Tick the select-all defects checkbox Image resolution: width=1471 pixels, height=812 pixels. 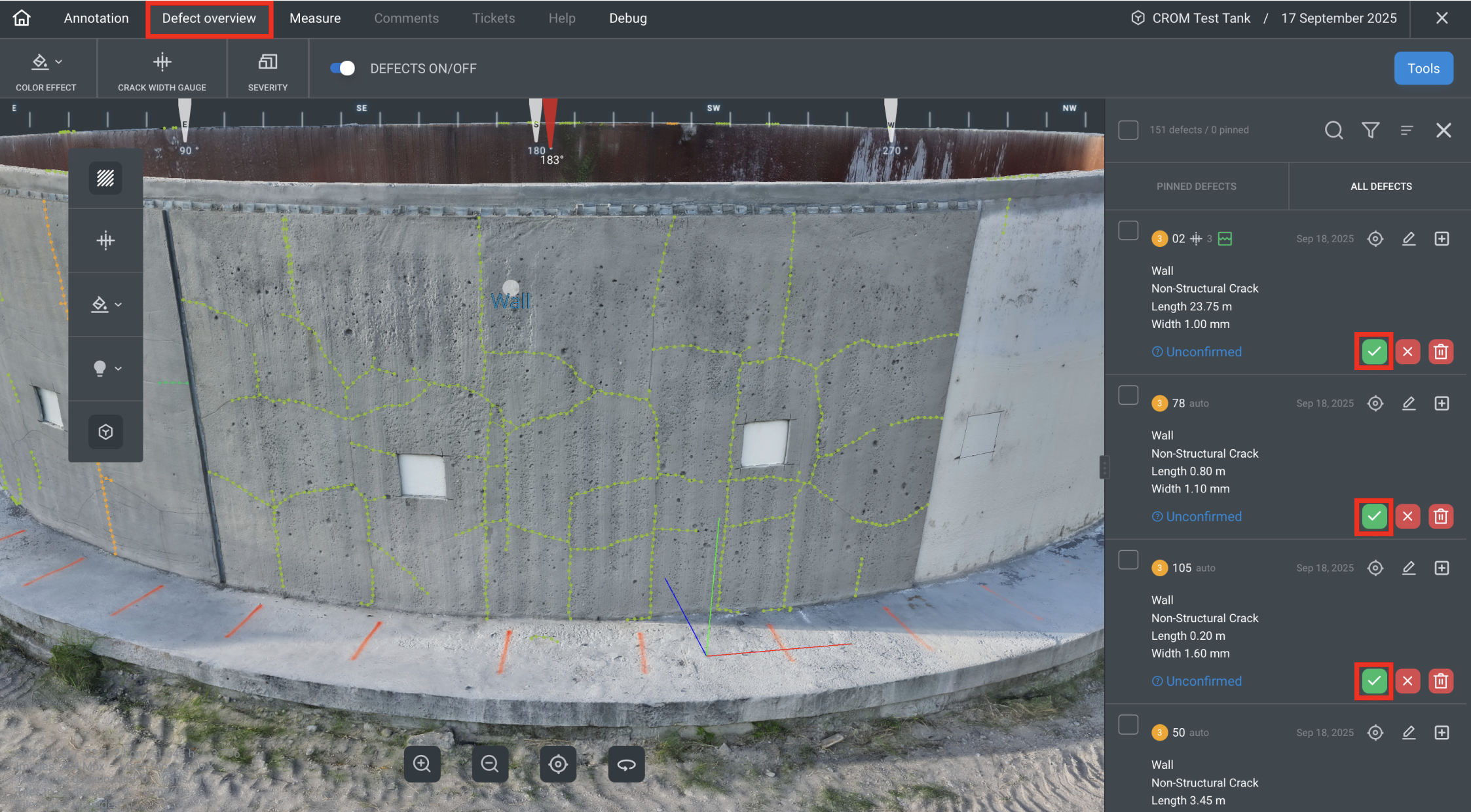click(x=1128, y=130)
